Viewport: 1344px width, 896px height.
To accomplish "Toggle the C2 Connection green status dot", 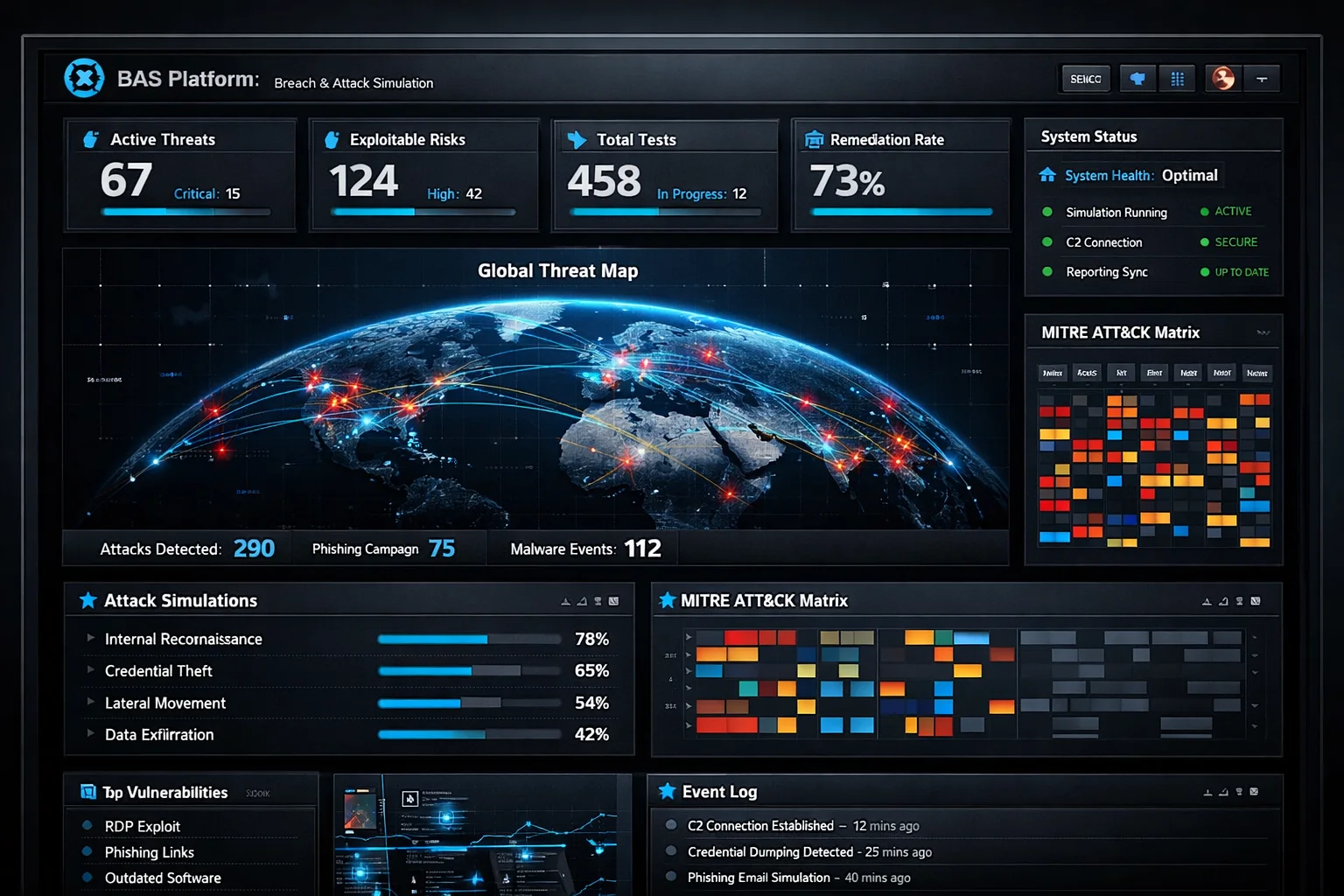I will tap(1047, 241).
